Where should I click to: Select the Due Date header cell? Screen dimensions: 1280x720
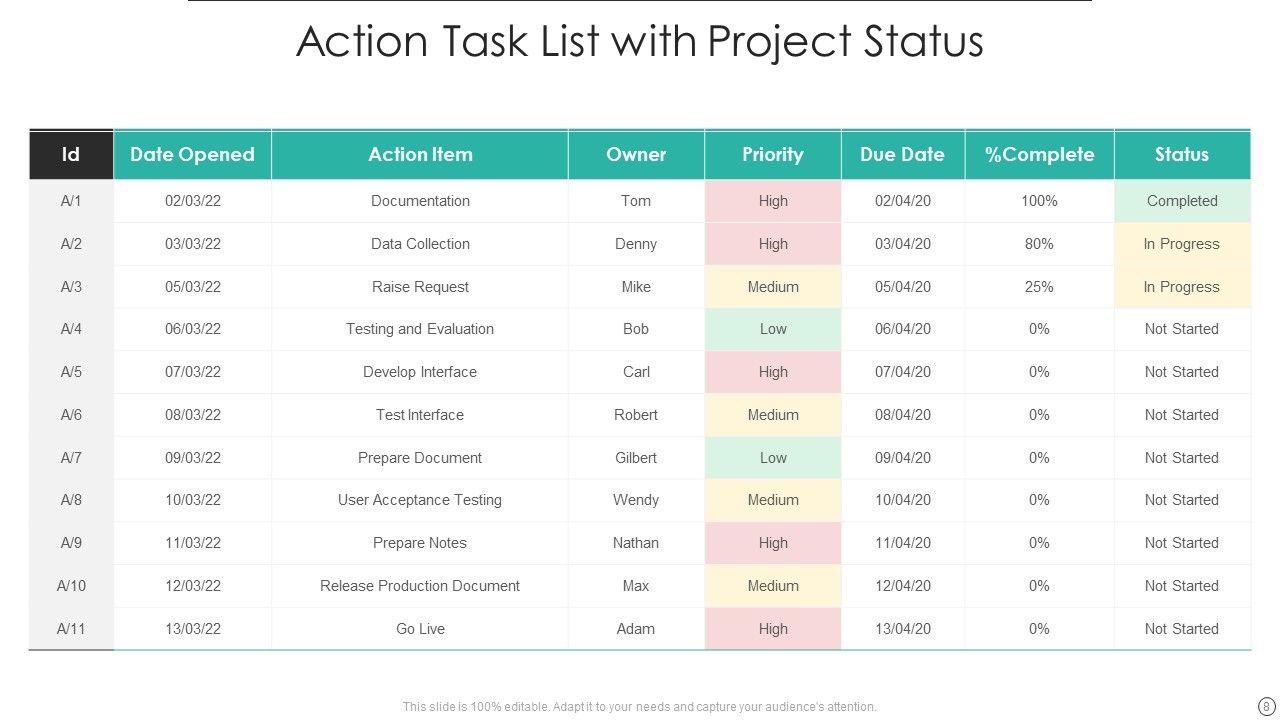tap(902, 155)
